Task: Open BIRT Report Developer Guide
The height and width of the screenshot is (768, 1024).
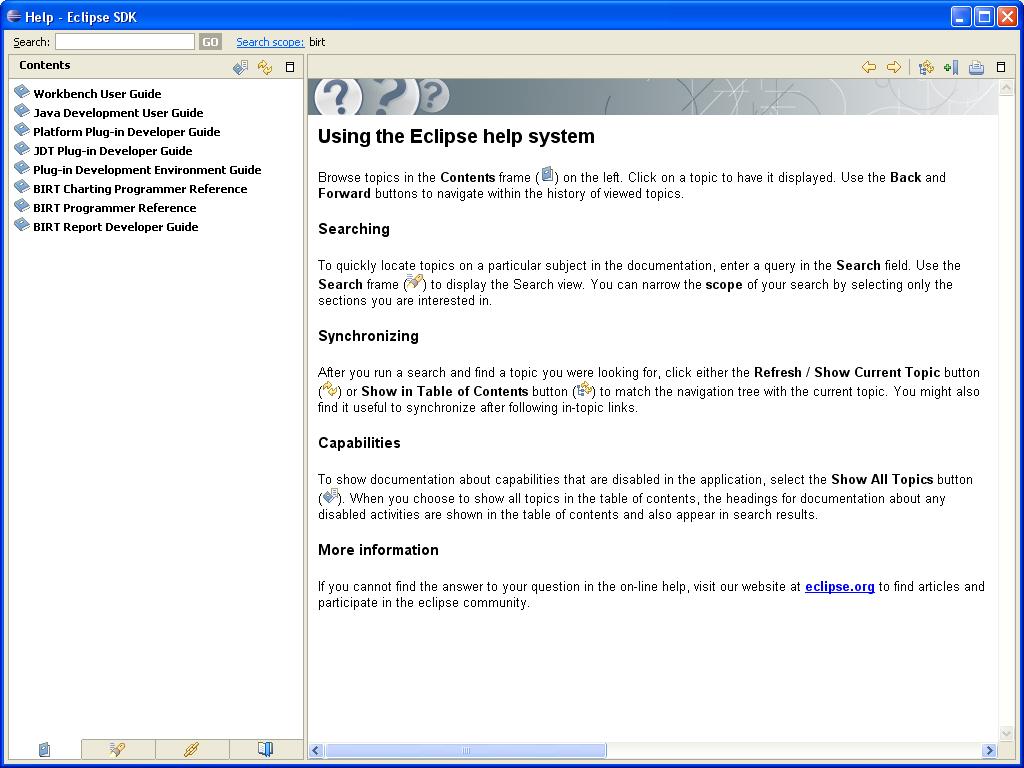Action: [116, 227]
